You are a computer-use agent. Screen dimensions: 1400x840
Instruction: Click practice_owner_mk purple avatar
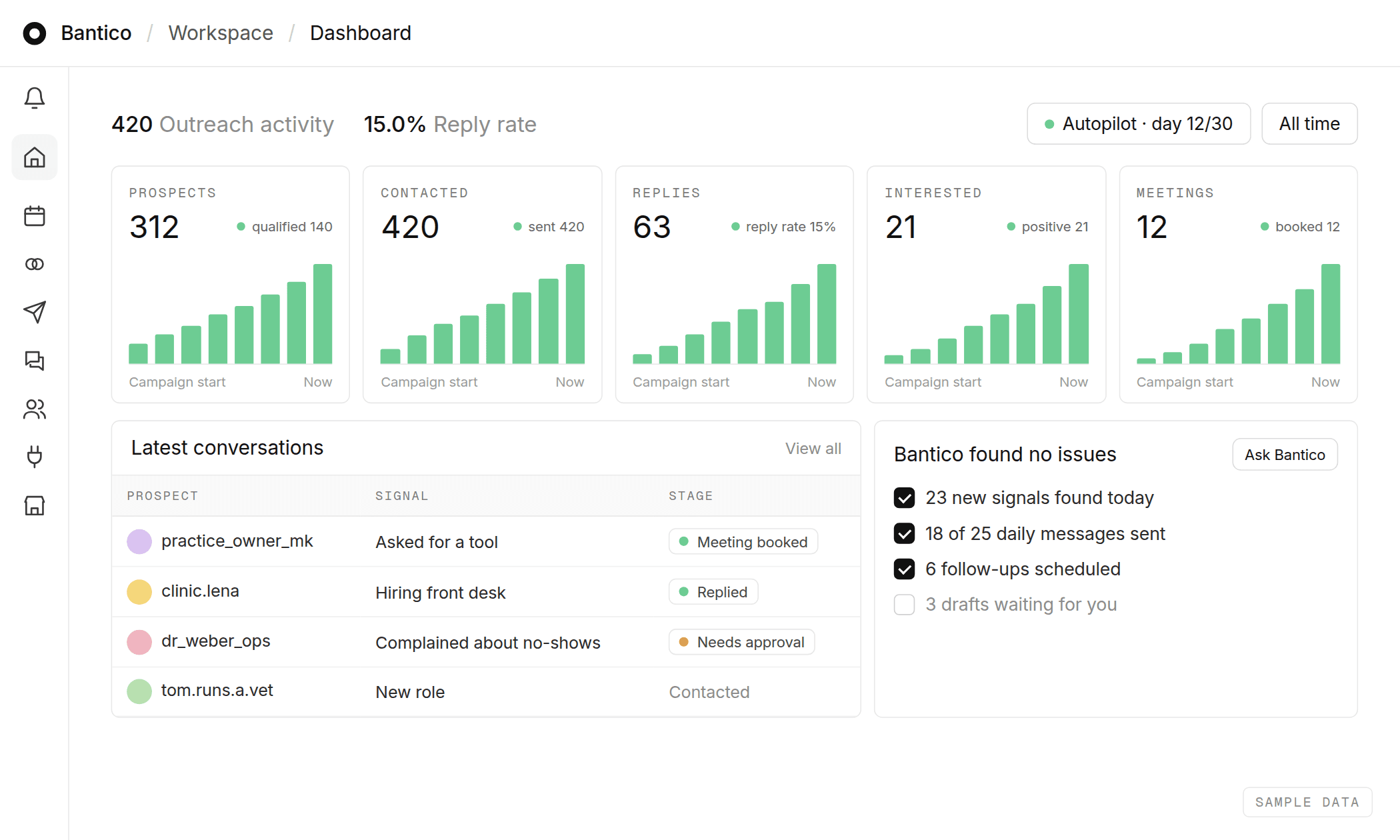coord(139,541)
